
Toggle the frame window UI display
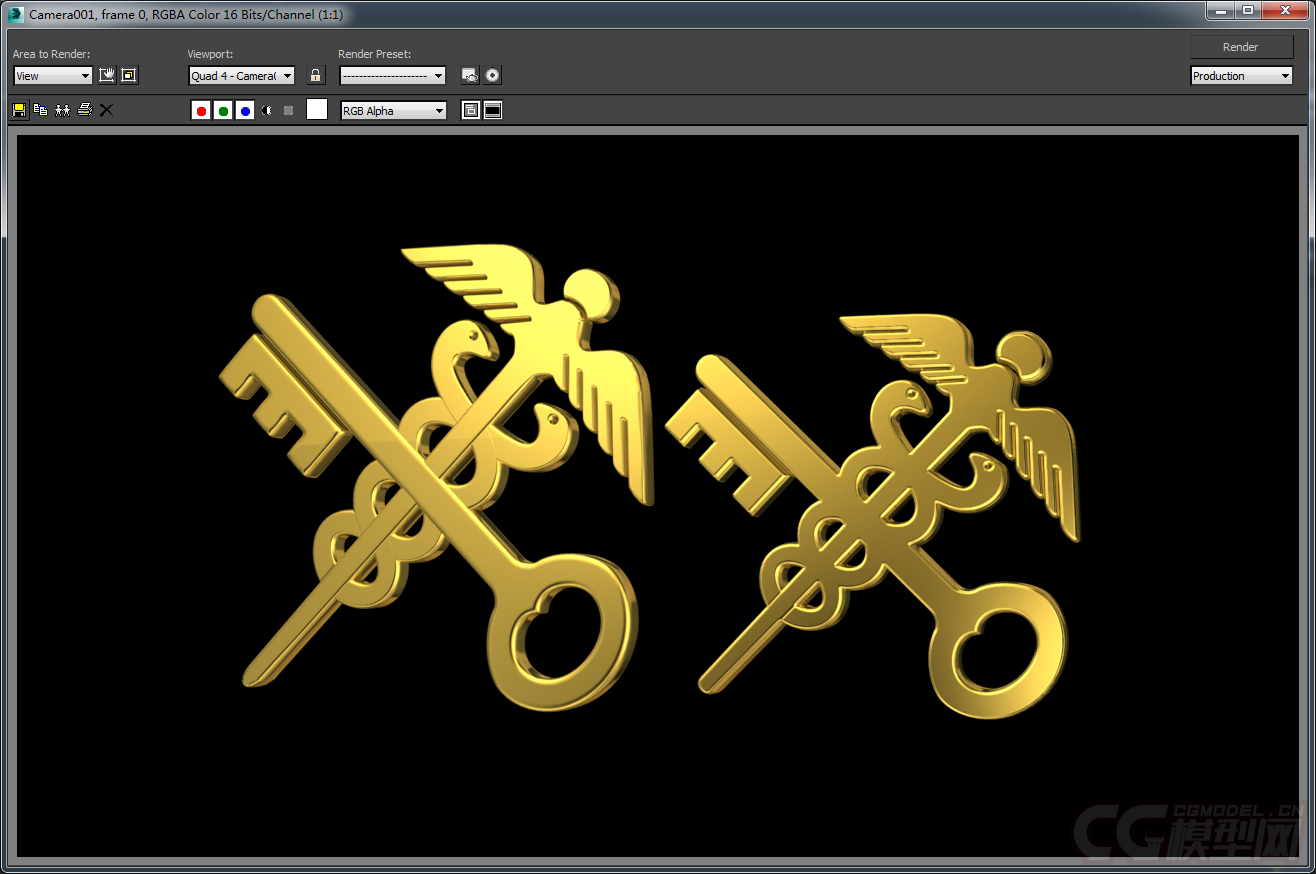(493, 111)
